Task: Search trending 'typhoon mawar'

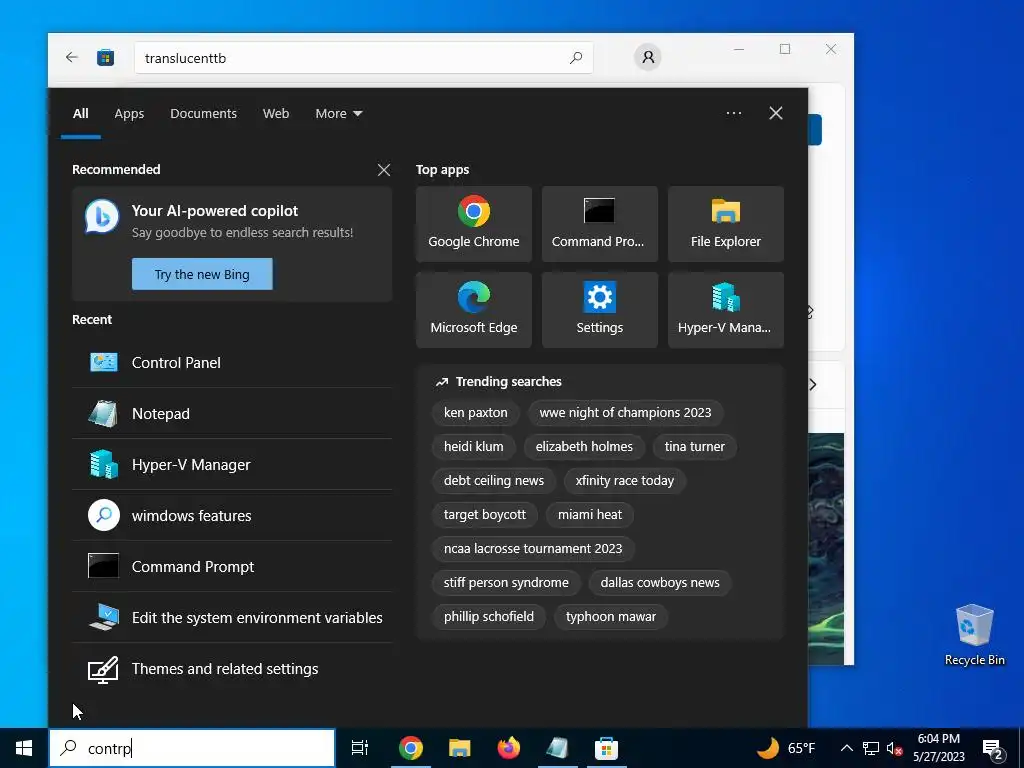Action: 611,616
